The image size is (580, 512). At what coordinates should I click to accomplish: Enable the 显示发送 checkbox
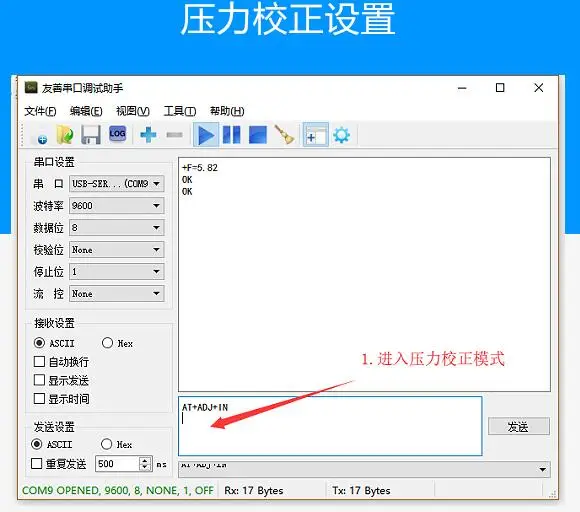pyautogui.click(x=39, y=380)
